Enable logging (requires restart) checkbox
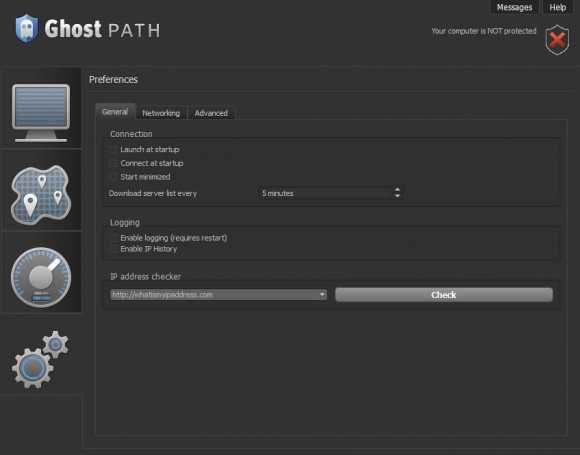 point(113,237)
